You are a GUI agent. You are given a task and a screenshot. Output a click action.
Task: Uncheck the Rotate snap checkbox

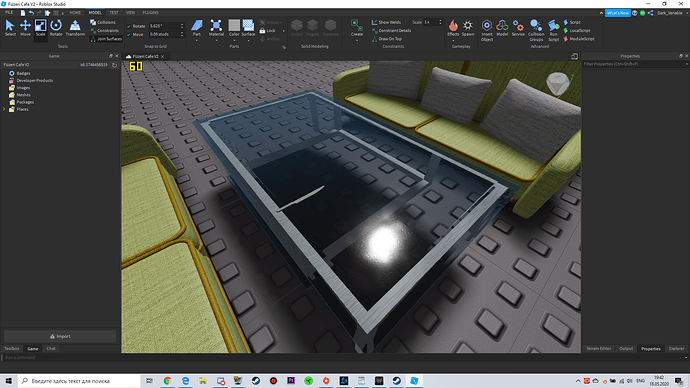(x=129, y=26)
